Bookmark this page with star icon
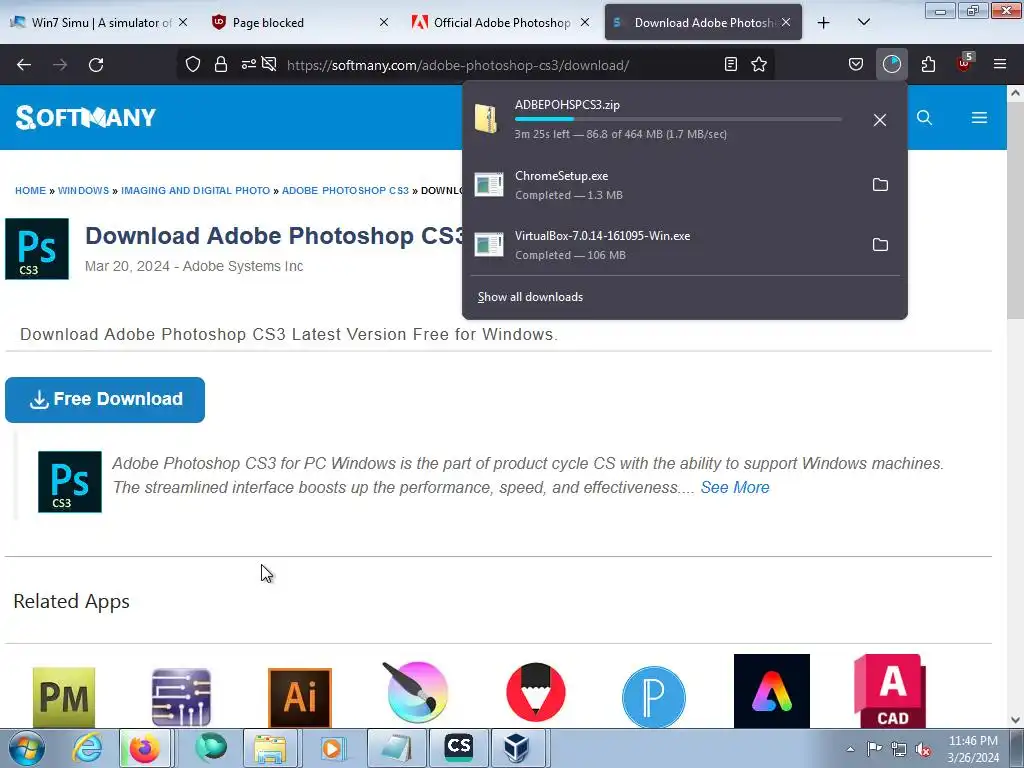This screenshot has width=1024, height=768. [x=759, y=64]
